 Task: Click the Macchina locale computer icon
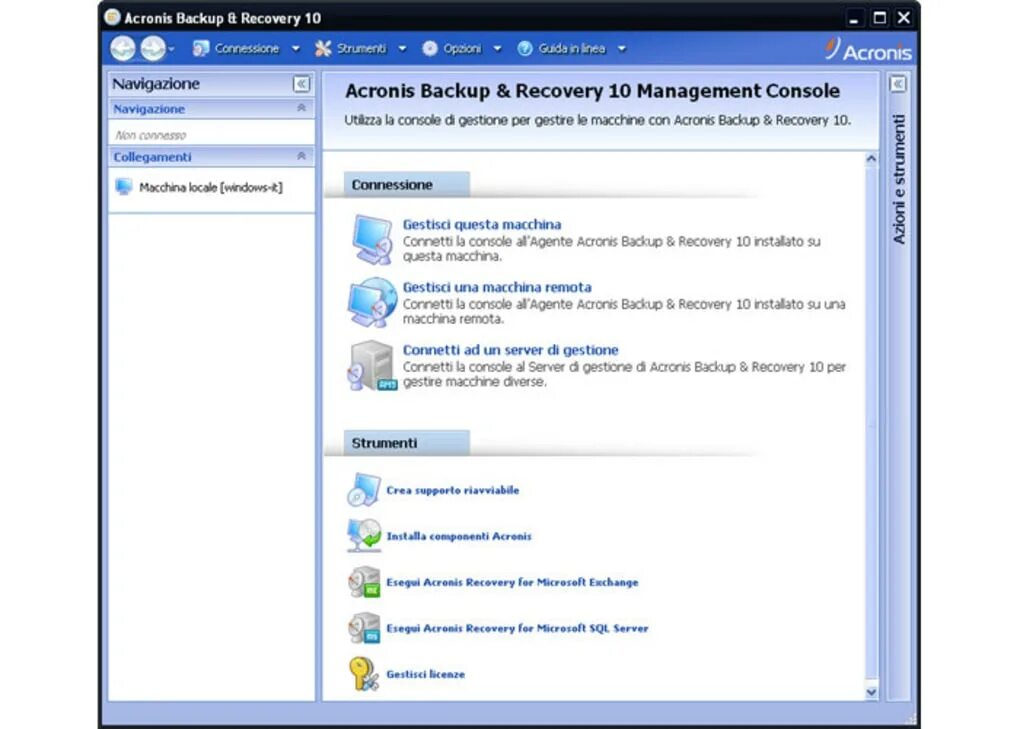(124, 187)
